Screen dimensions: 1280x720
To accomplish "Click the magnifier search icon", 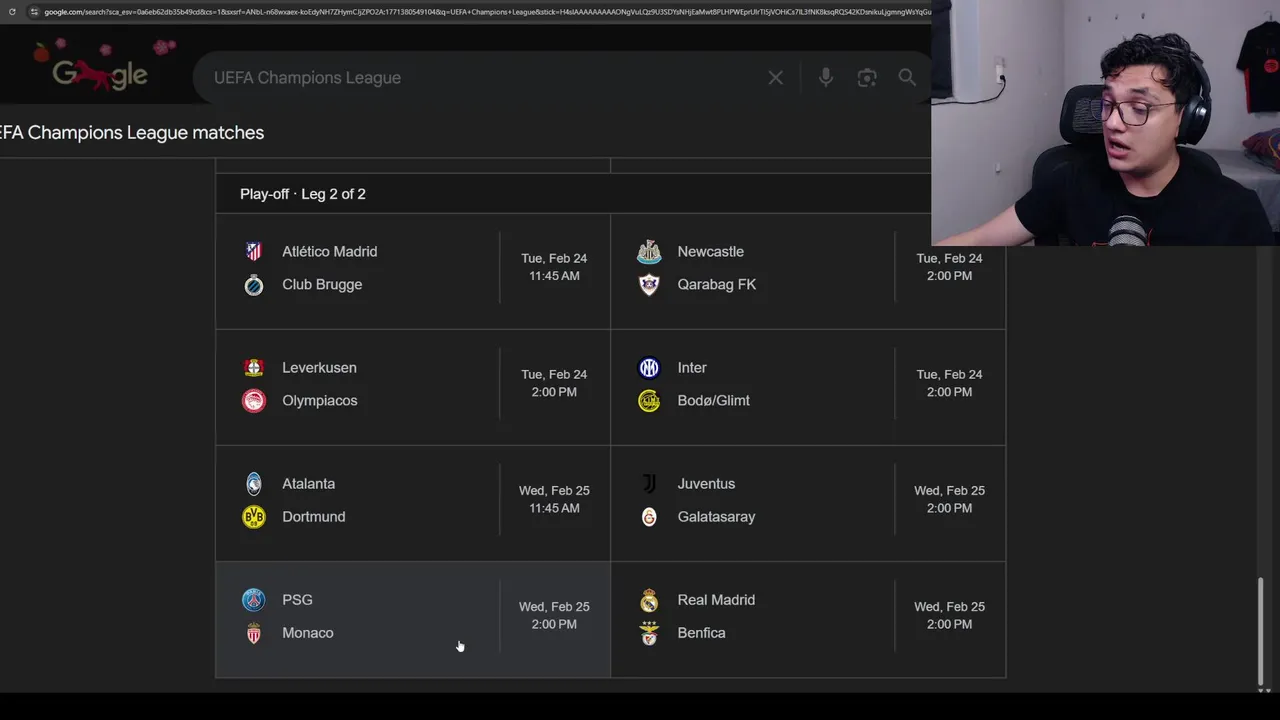I will pos(907,78).
